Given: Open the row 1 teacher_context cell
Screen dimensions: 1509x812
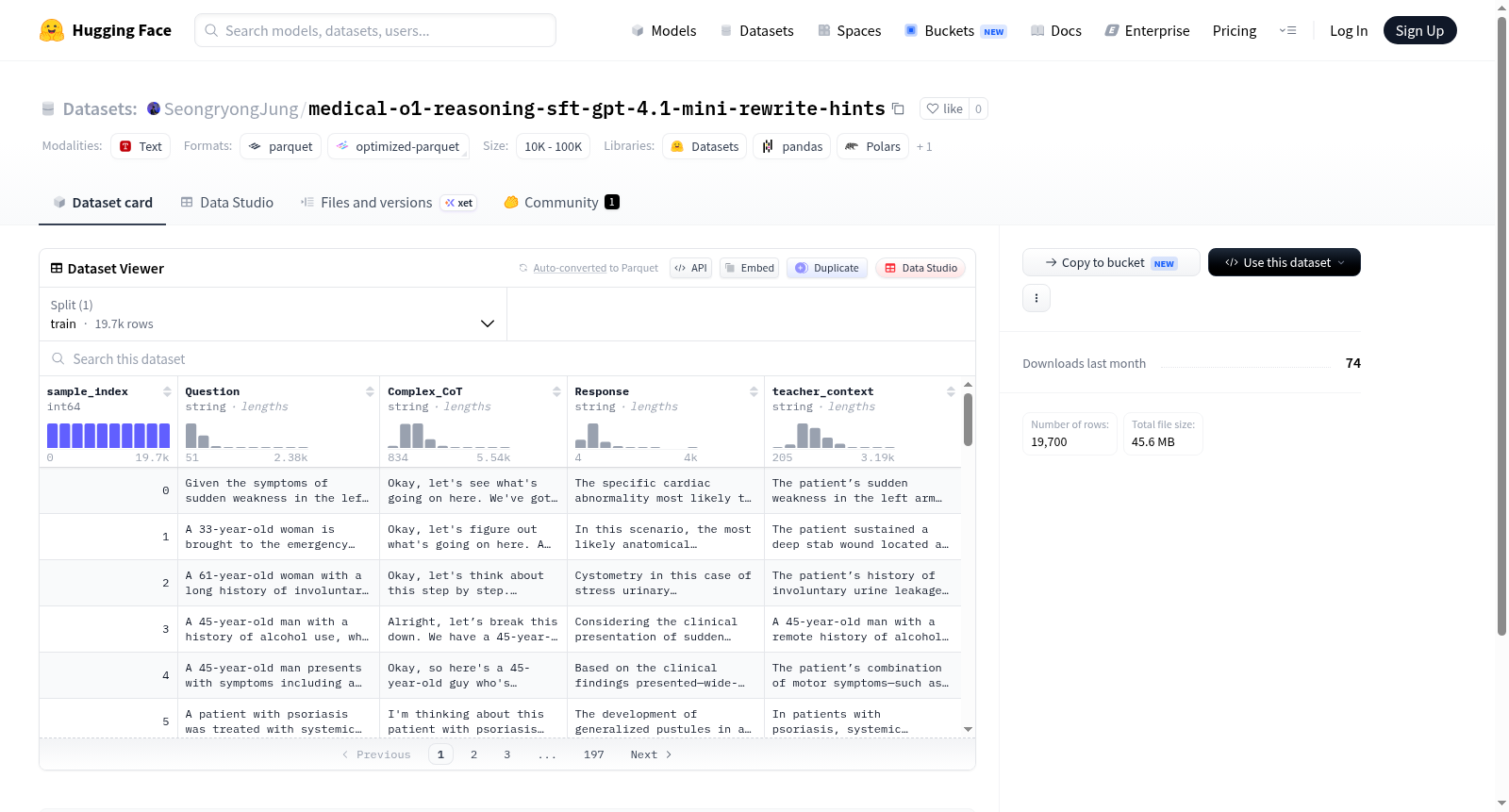Looking at the screenshot, I should click(862, 537).
